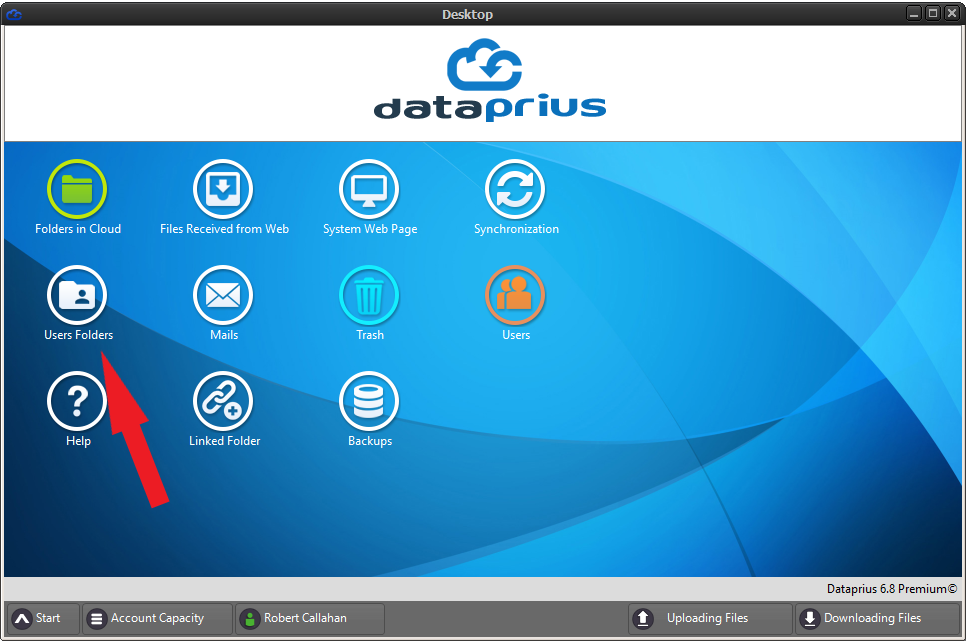Open the Synchronization icon
Viewport: 966px width, 641px height.
click(515, 189)
